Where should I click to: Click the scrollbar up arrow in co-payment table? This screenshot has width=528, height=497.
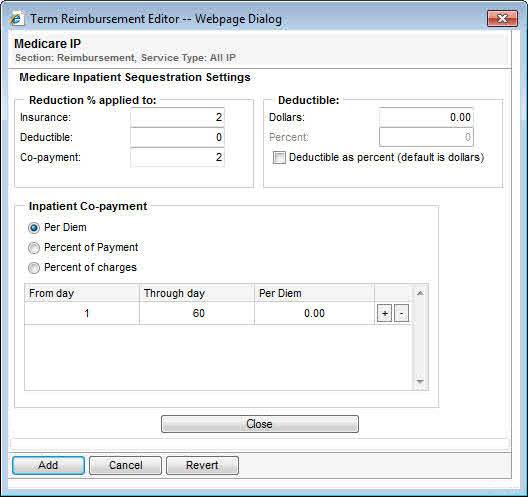pos(420,293)
